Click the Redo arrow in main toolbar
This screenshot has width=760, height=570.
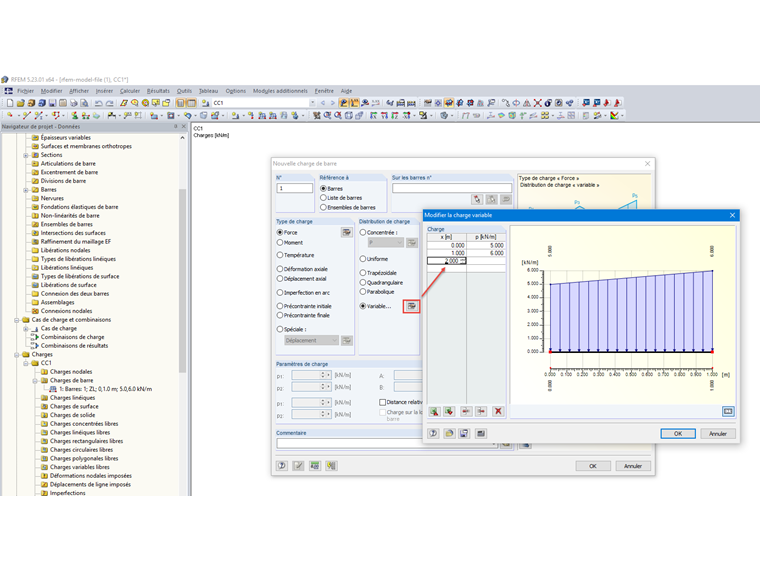(110, 103)
